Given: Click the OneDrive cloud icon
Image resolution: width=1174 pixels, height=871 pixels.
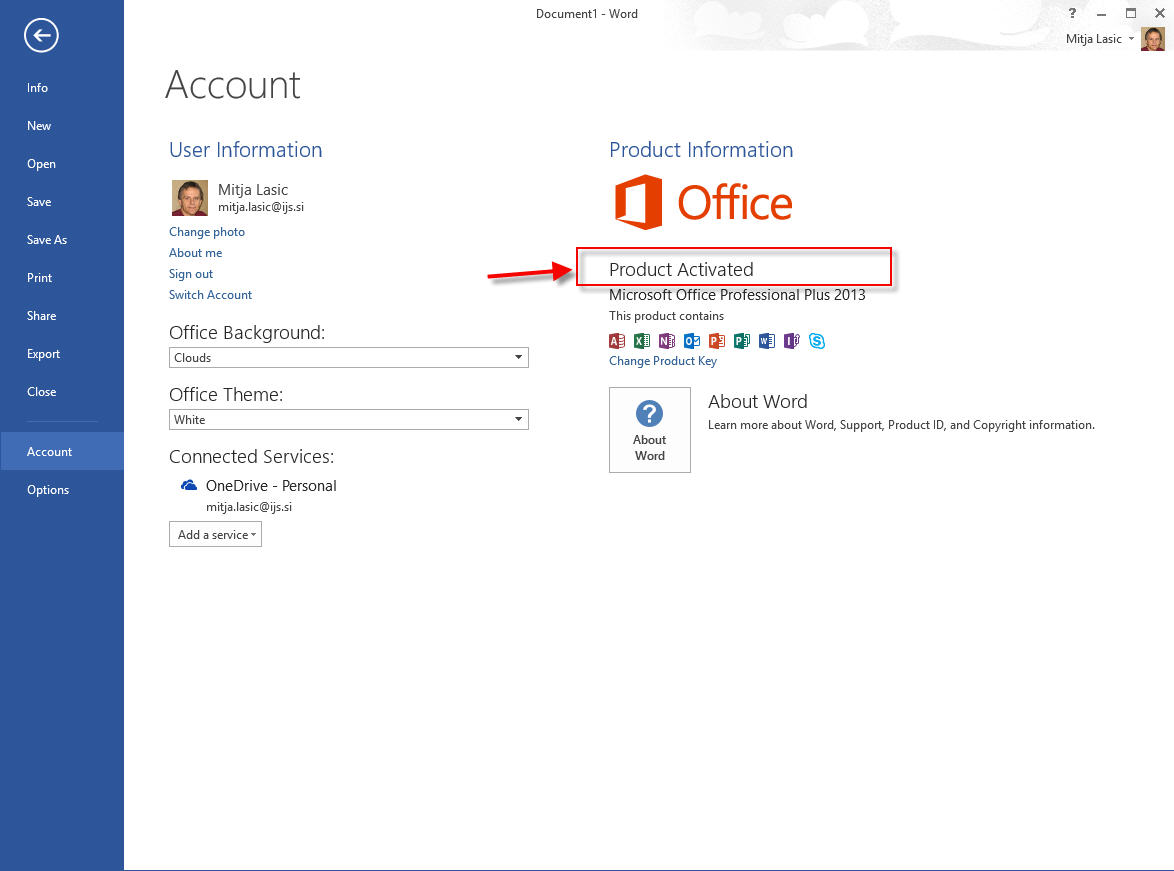Looking at the screenshot, I should click(189, 486).
